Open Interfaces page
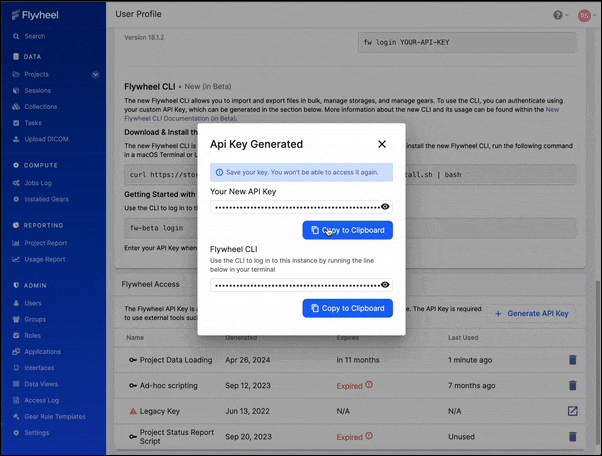This screenshot has width=602, height=456. tap(39, 368)
